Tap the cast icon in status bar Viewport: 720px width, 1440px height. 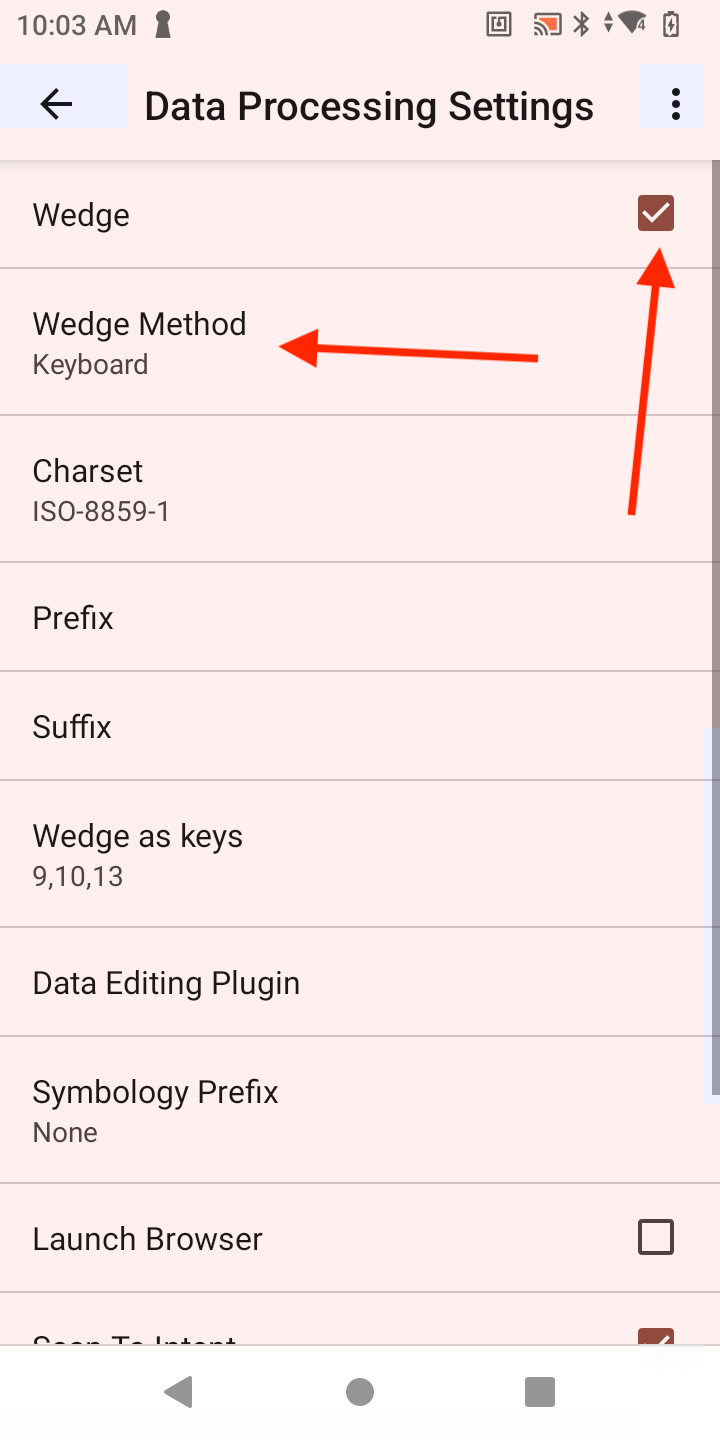pos(547,25)
